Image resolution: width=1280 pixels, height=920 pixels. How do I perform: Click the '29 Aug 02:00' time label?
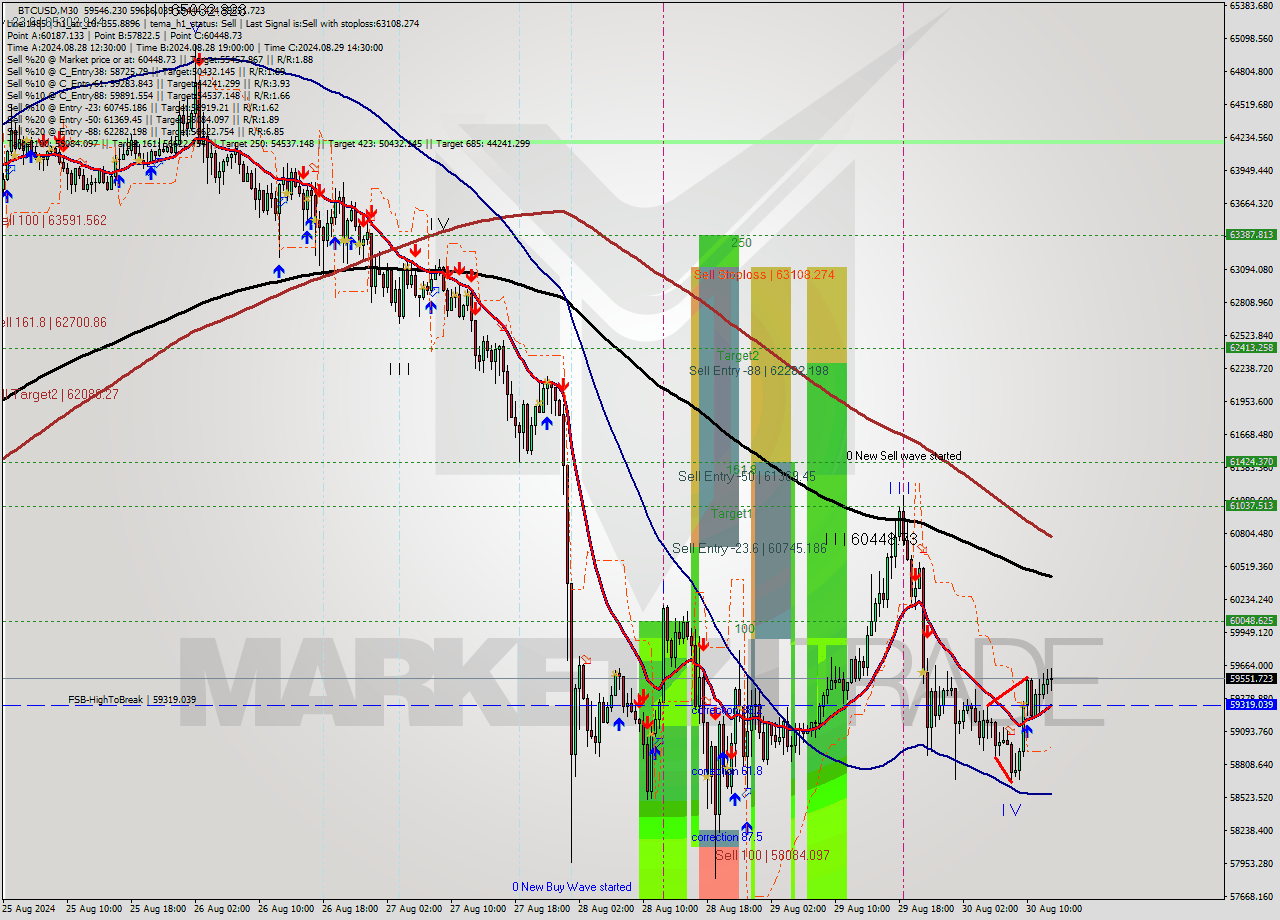coord(796,909)
